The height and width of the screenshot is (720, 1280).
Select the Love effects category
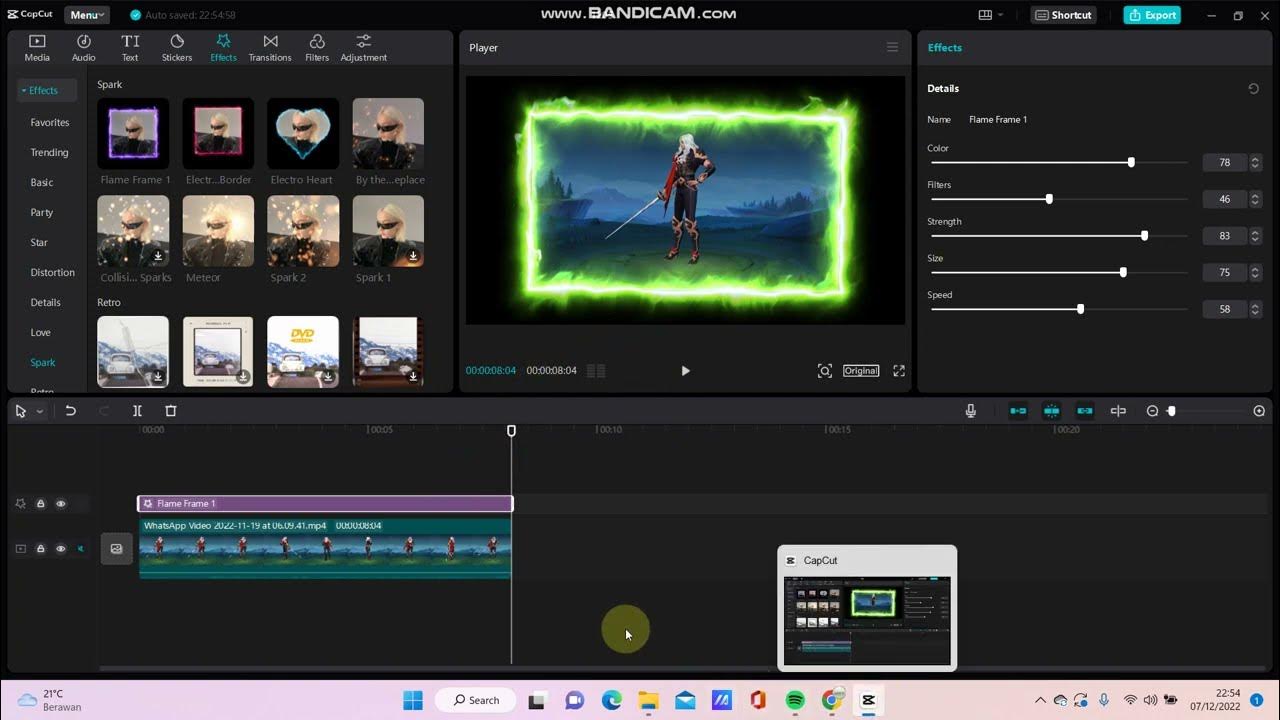[x=41, y=332]
